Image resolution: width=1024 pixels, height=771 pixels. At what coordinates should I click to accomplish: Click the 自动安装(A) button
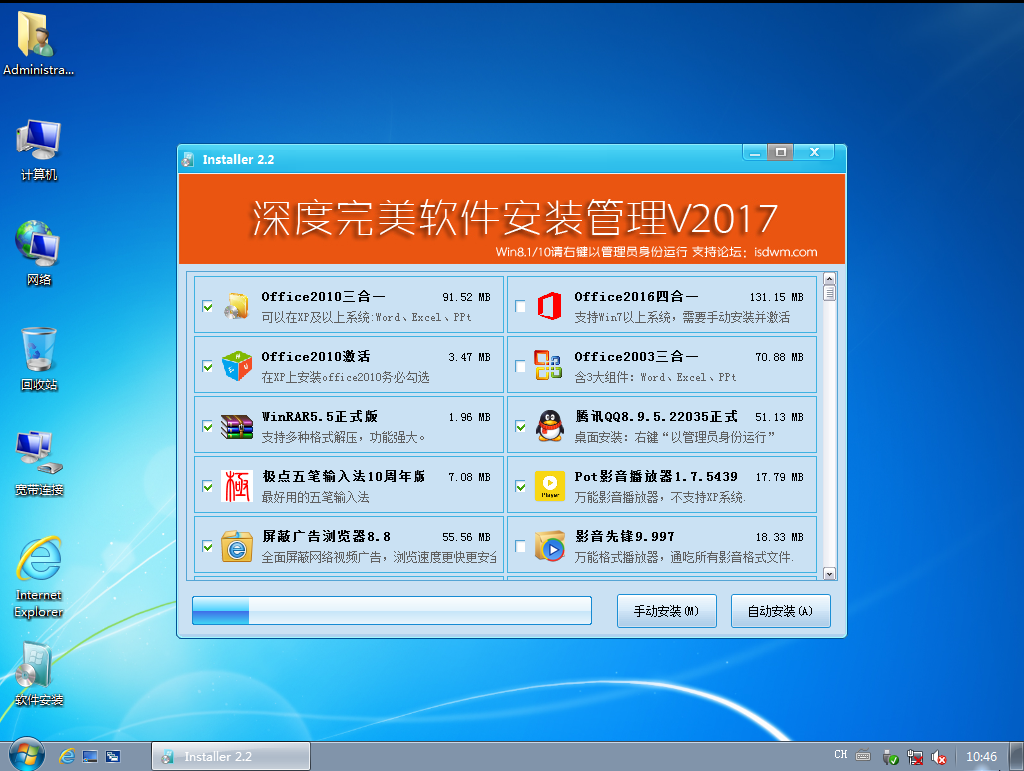click(780, 611)
